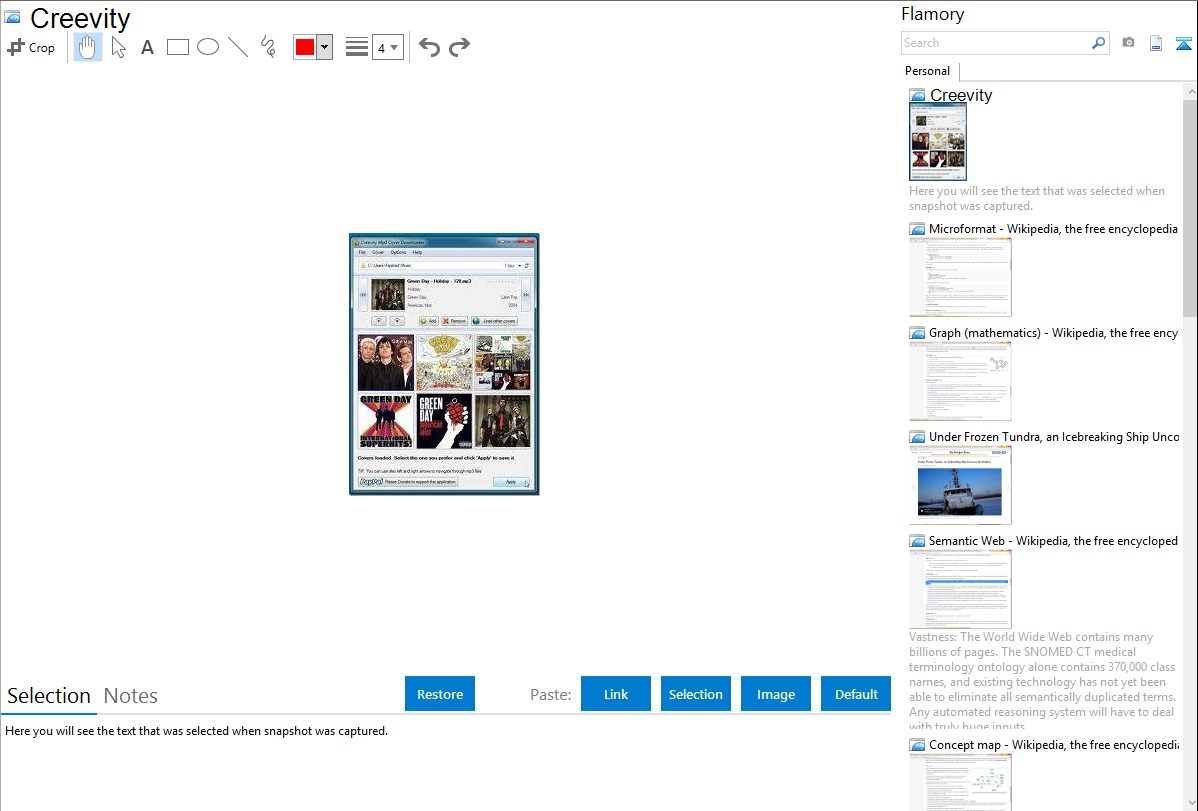Click the icon beside Concept map title
Viewport: 1198px width, 811px height.
[917, 744]
